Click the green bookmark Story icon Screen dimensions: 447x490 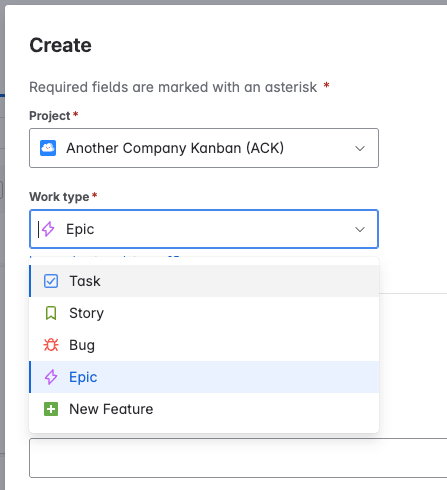[51, 313]
